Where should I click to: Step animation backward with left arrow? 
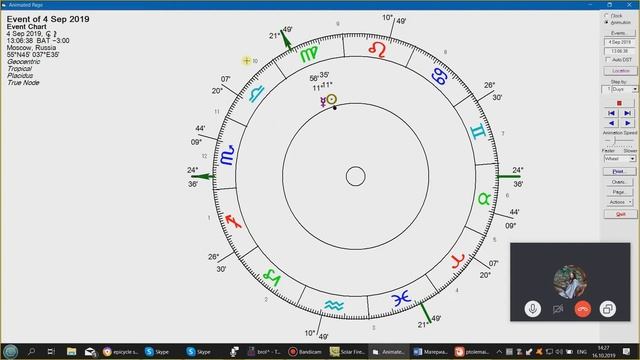[x=611, y=123]
